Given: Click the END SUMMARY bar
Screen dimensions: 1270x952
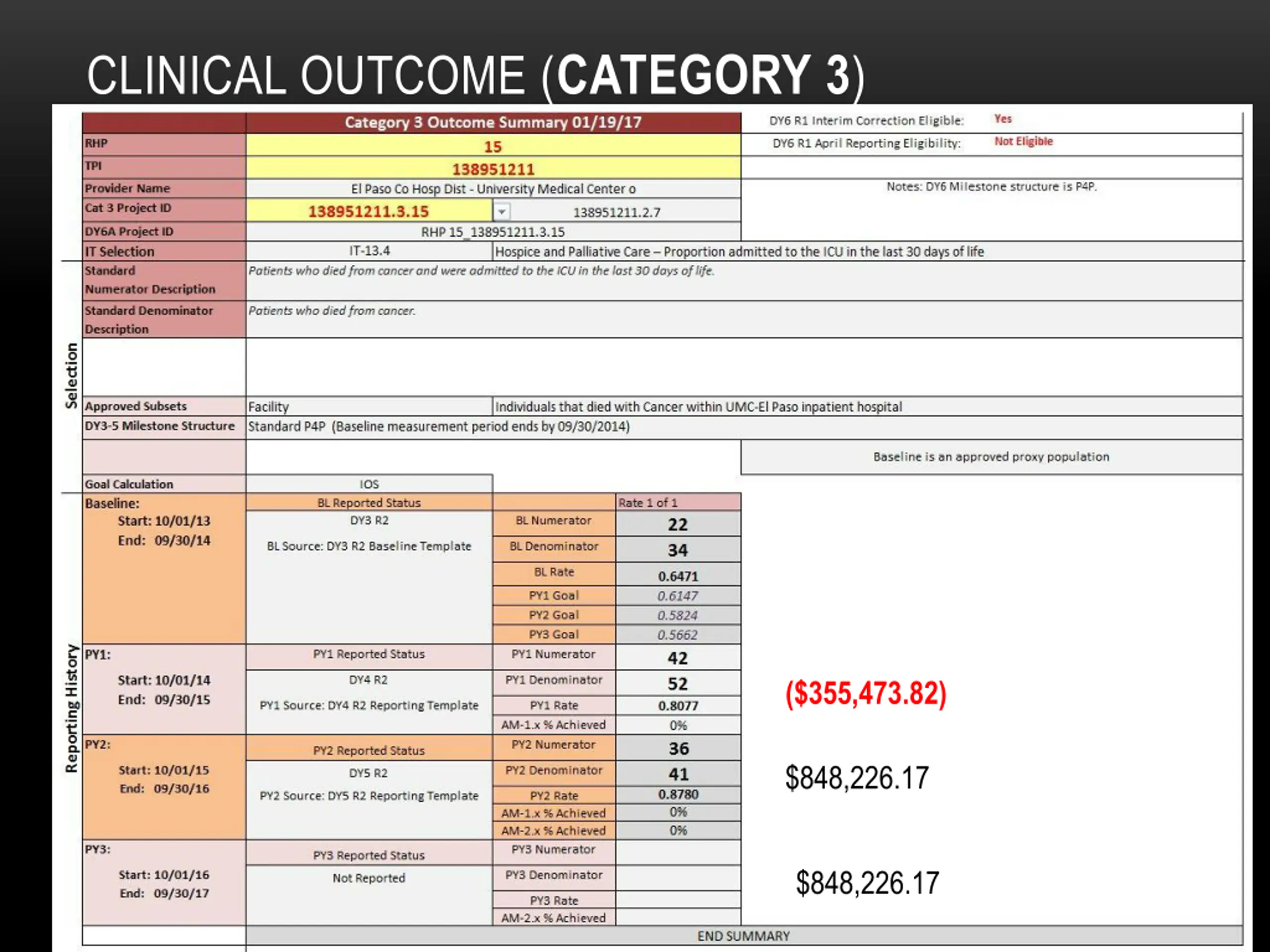Looking at the screenshot, I should [x=744, y=936].
